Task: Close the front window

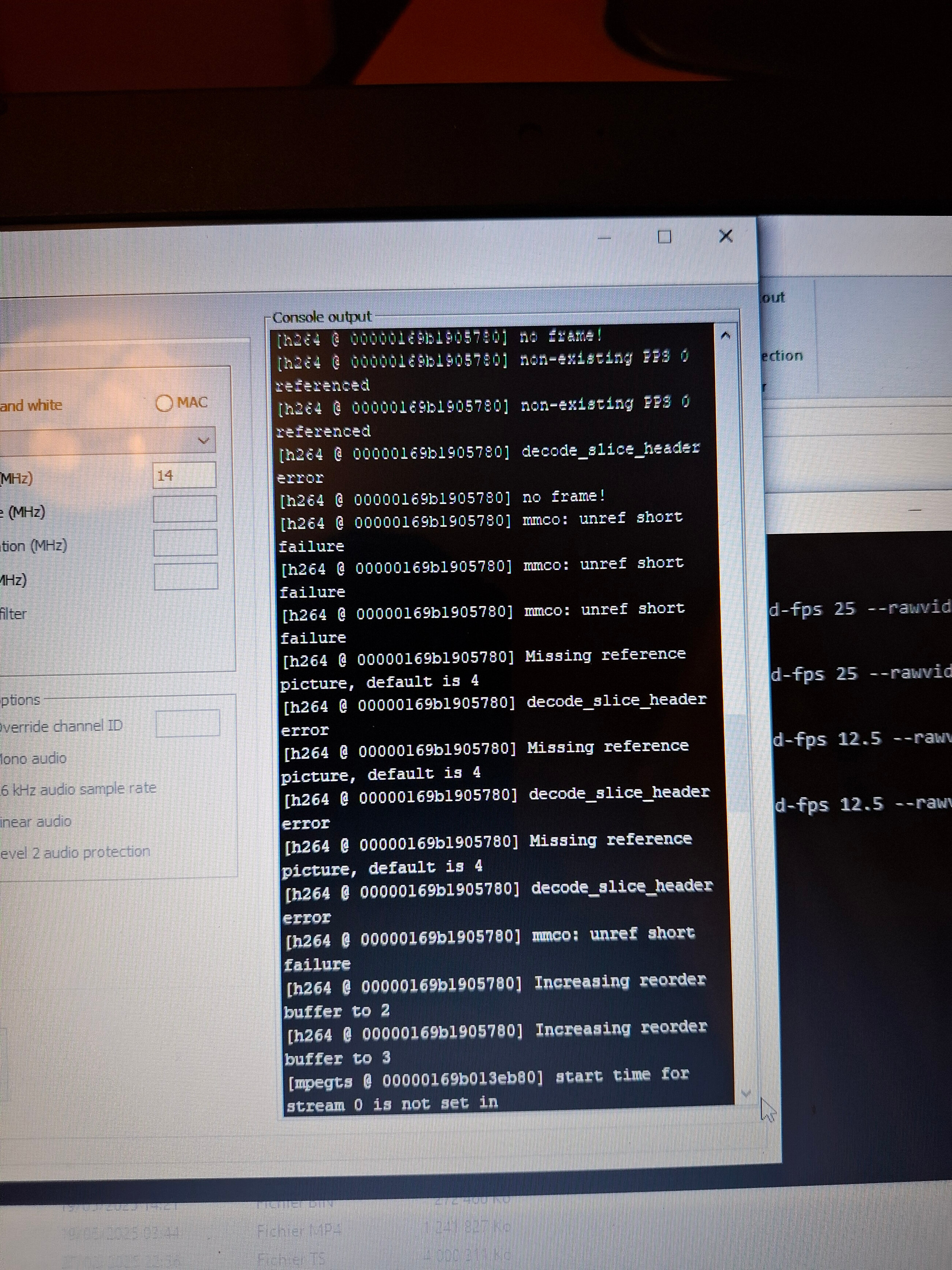Action: pyautogui.click(x=725, y=236)
